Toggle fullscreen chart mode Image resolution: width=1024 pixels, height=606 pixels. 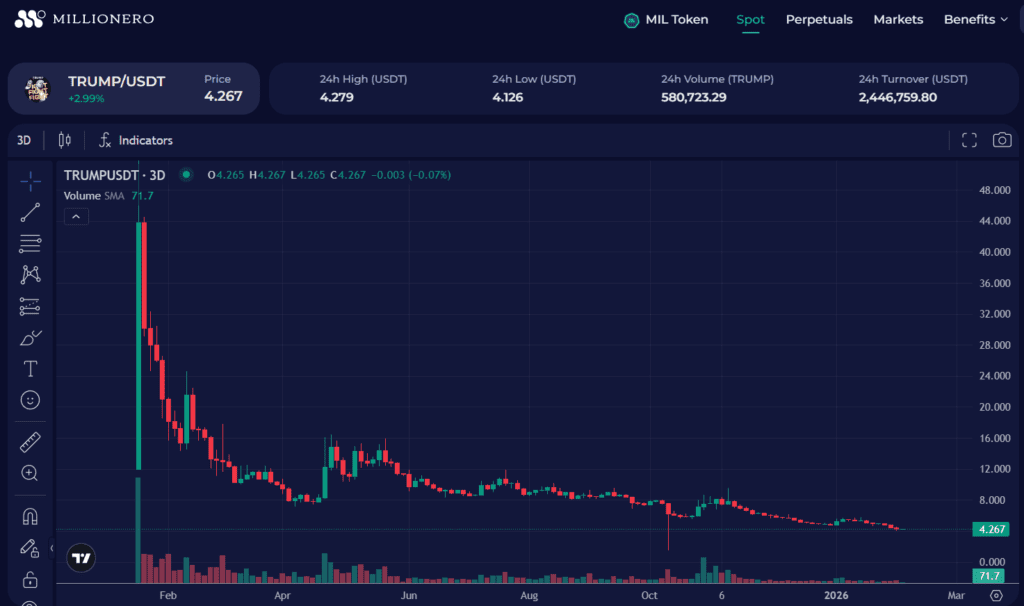pos(968,140)
